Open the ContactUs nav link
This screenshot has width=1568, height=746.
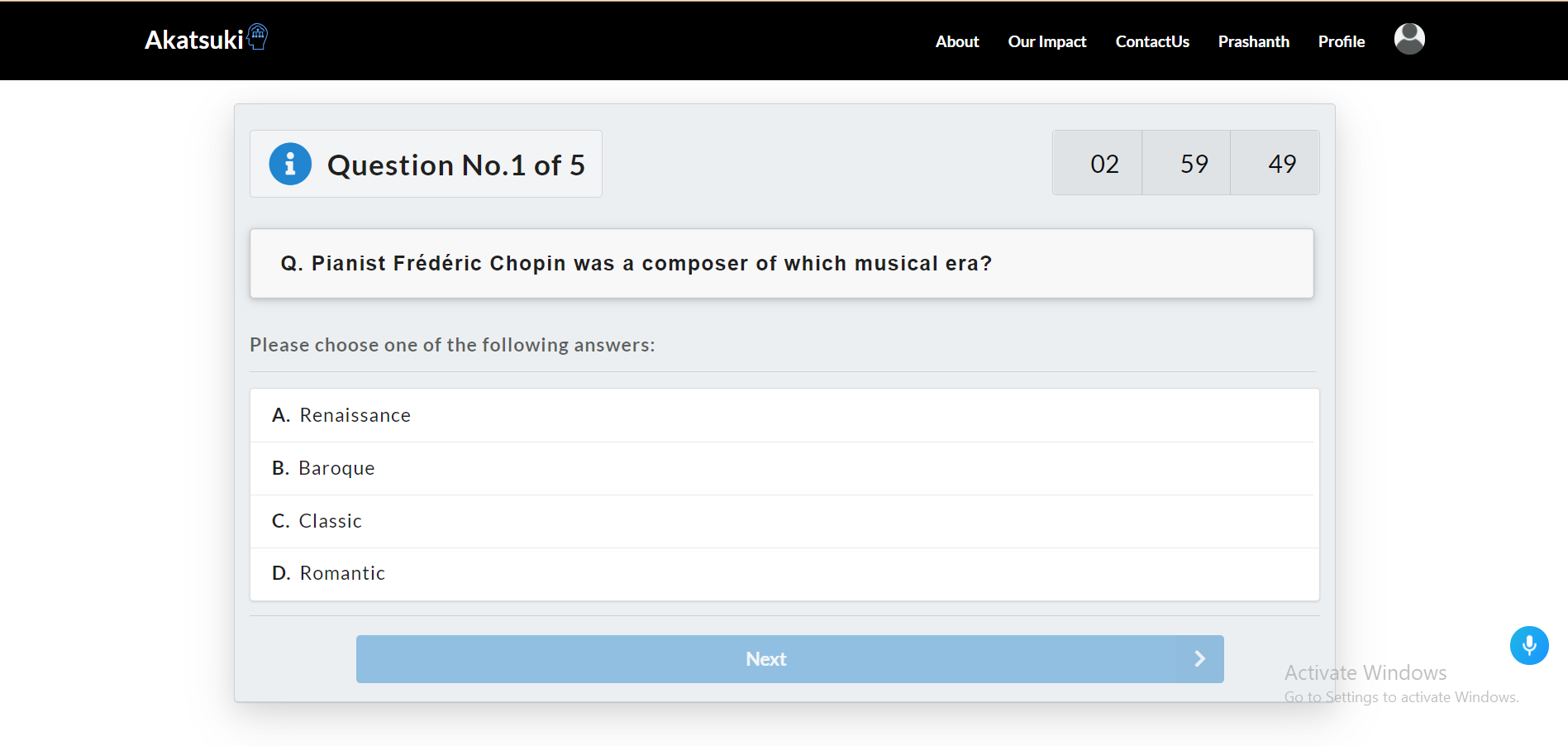click(x=1152, y=41)
